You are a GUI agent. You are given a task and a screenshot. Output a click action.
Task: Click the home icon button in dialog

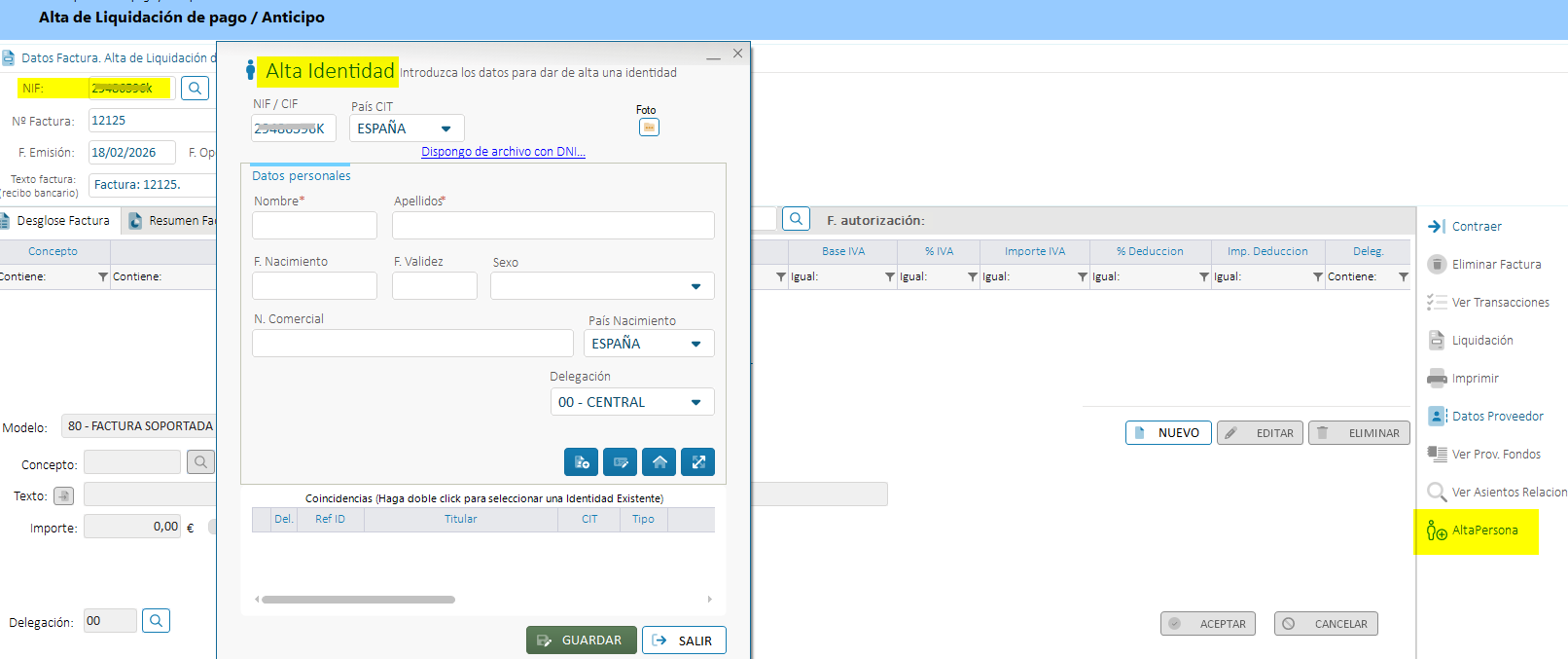[659, 462]
